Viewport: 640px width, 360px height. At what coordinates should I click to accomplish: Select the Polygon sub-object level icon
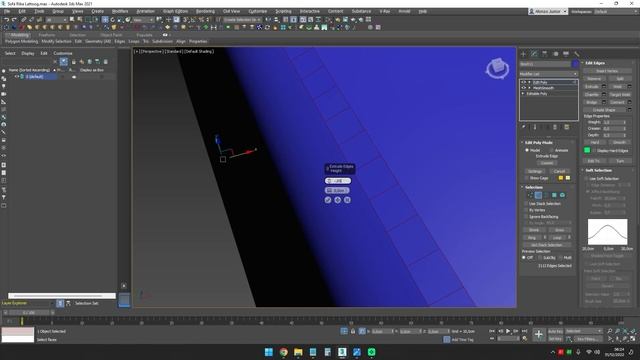point(554,195)
